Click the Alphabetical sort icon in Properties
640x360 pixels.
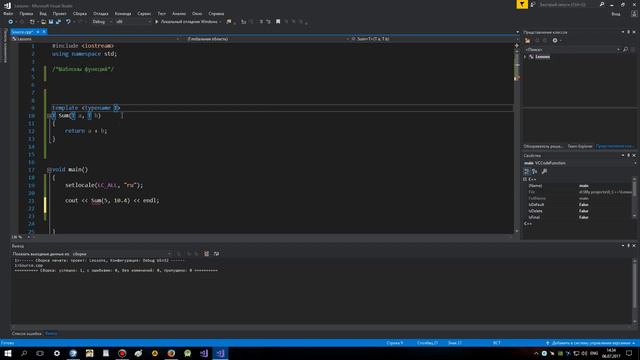(x=534, y=171)
